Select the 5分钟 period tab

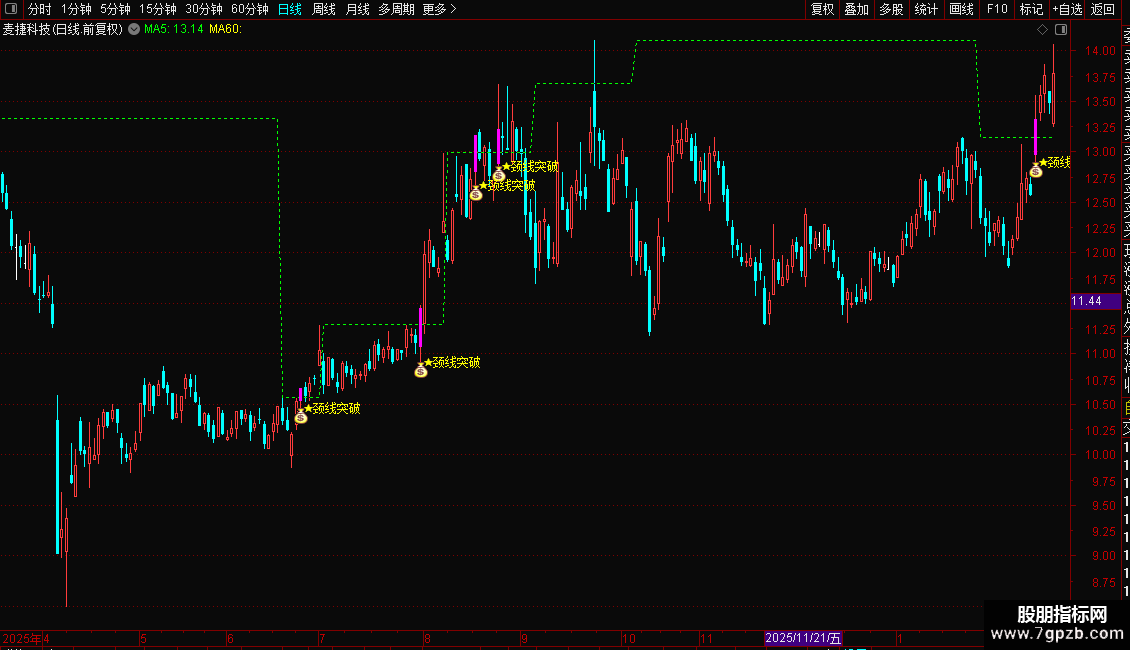coord(115,9)
